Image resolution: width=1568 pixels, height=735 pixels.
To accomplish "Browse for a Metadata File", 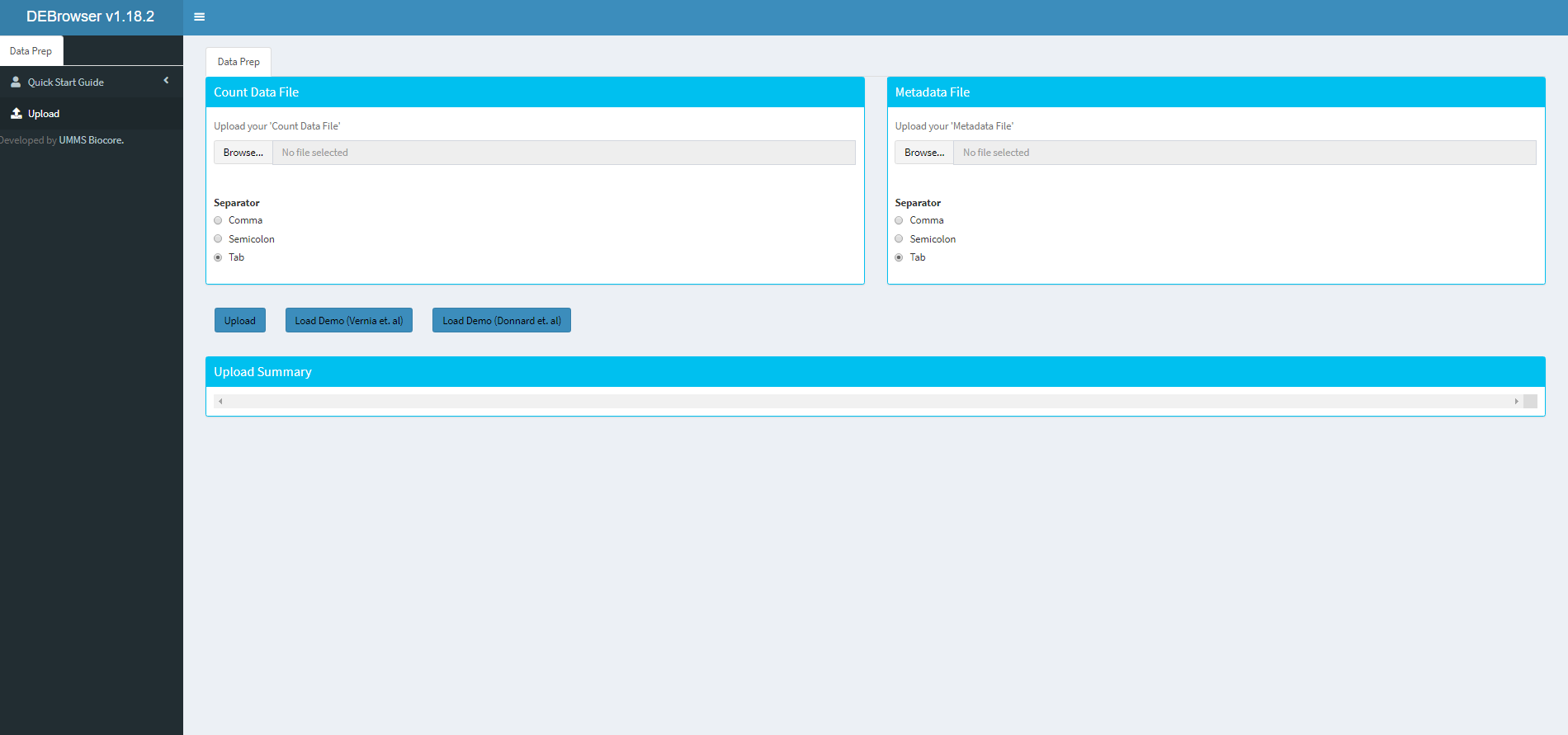I will click(x=924, y=153).
